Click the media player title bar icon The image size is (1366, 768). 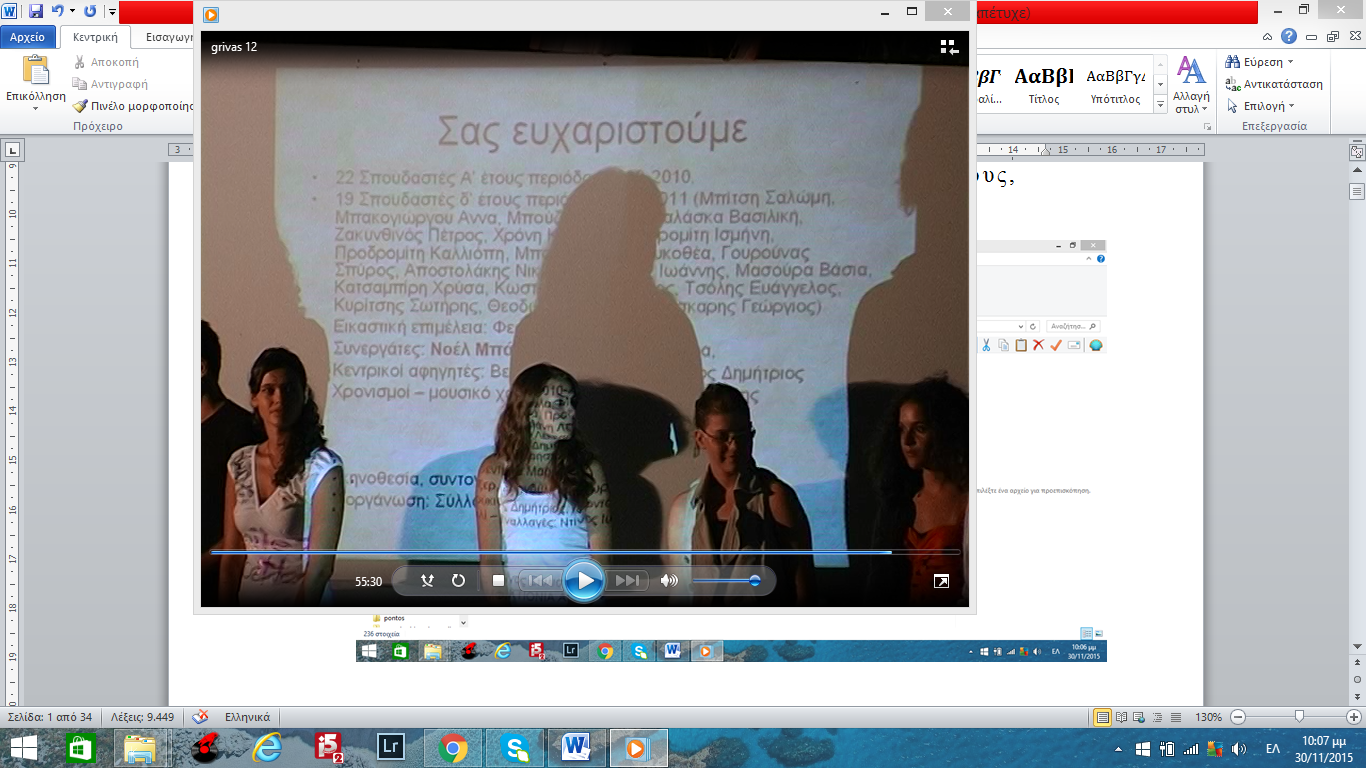(x=211, y=15)
